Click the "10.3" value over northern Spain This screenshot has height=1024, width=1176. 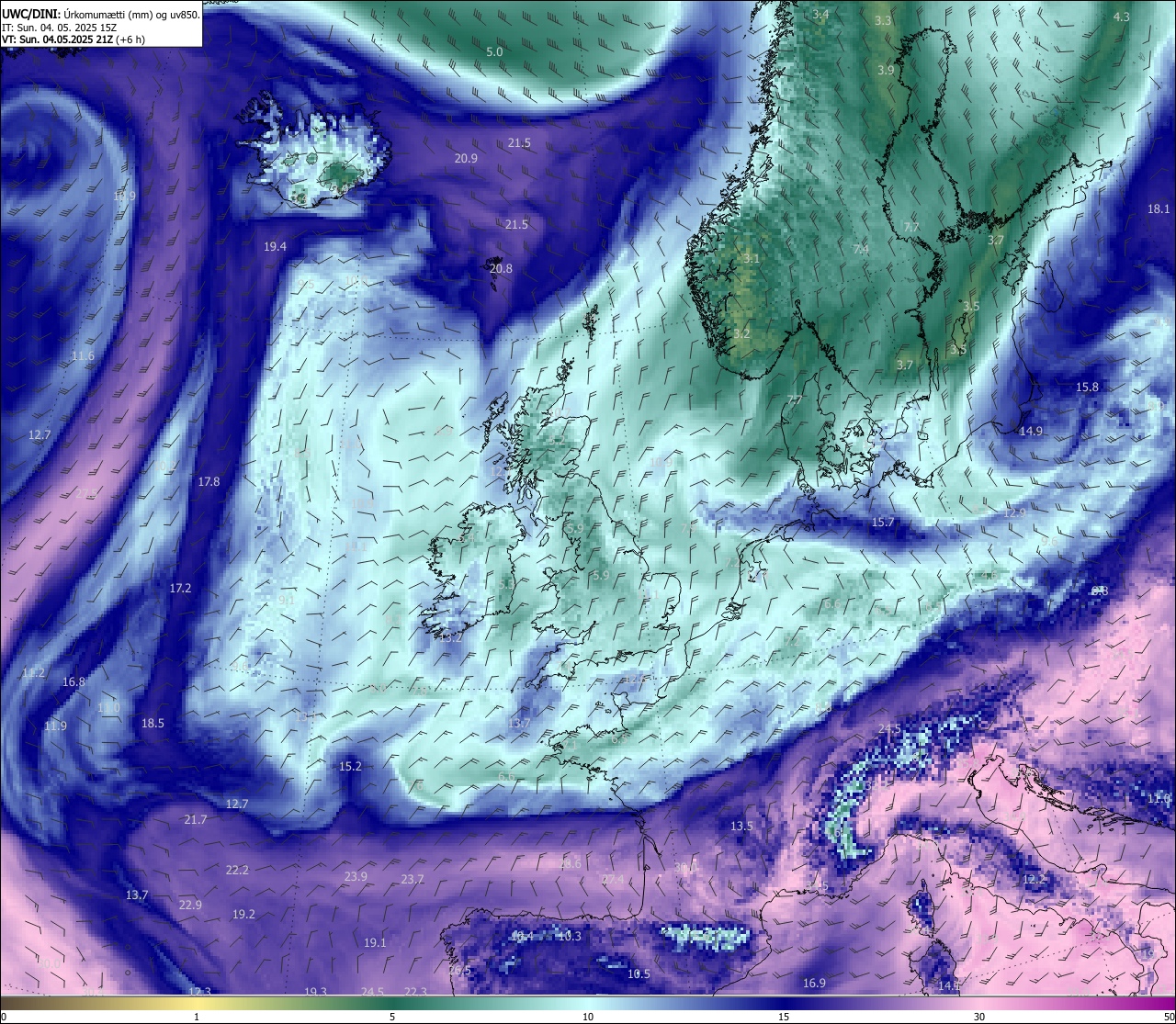pos(570,937)
